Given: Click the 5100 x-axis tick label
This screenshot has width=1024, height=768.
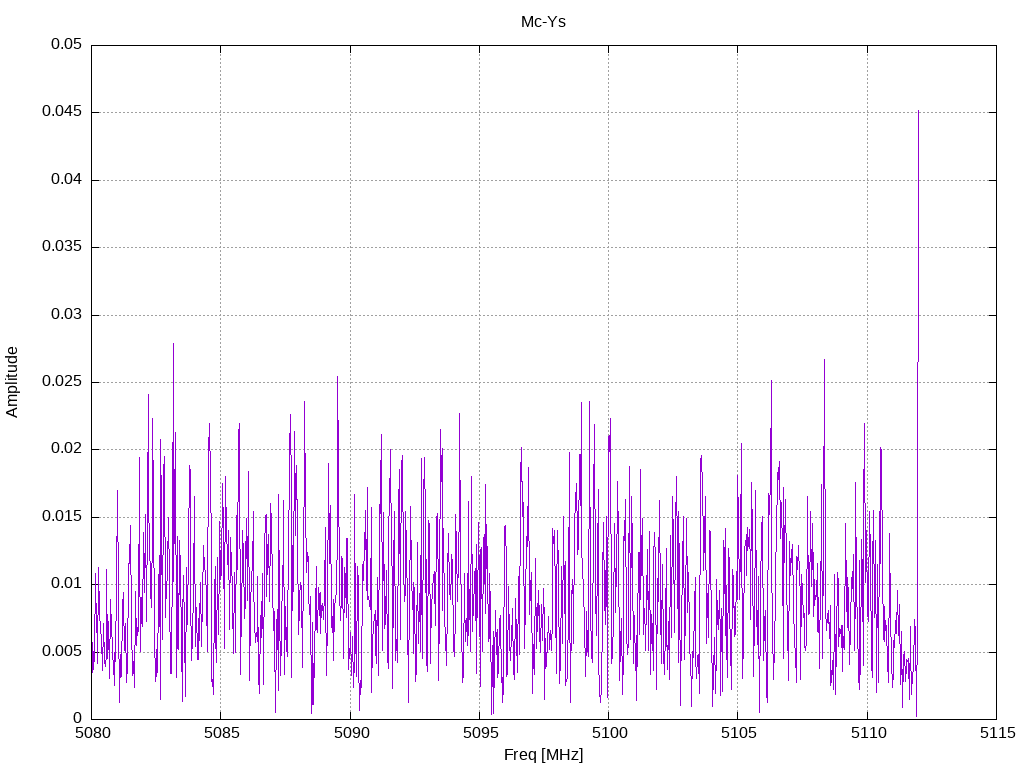Looking at the screenshot, I should 608,733.
